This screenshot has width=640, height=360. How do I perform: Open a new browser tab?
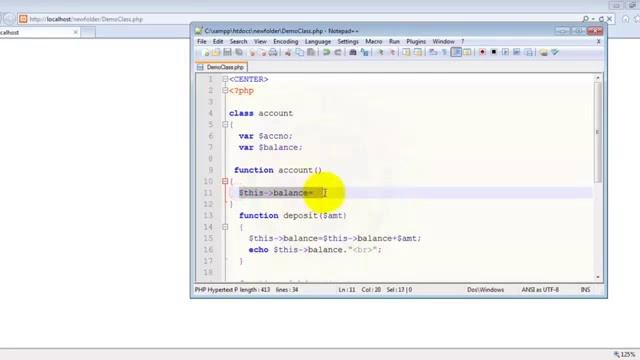(x=88, y=32)
